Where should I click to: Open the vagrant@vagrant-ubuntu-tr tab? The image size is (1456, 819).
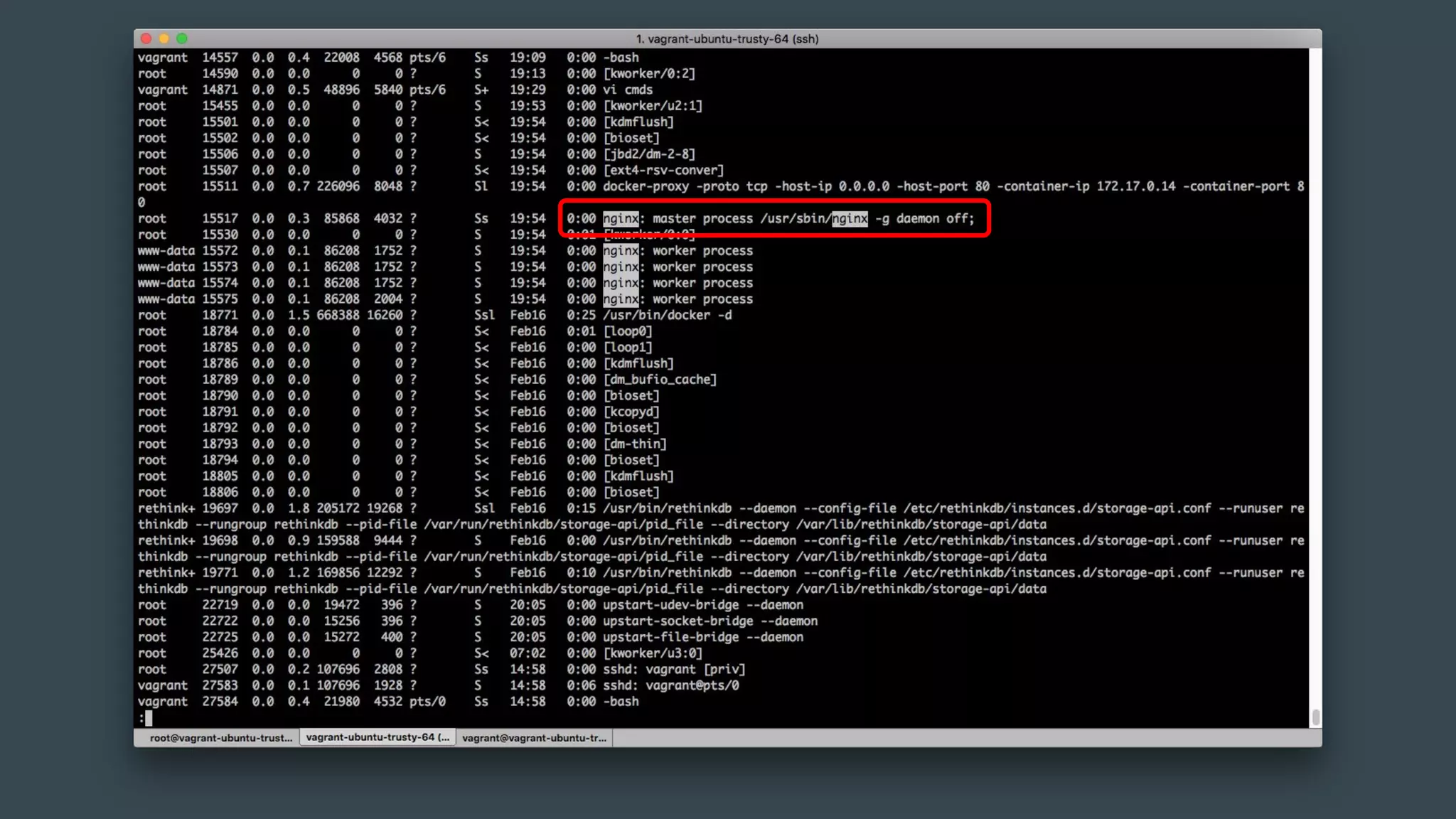coord(534,738)
